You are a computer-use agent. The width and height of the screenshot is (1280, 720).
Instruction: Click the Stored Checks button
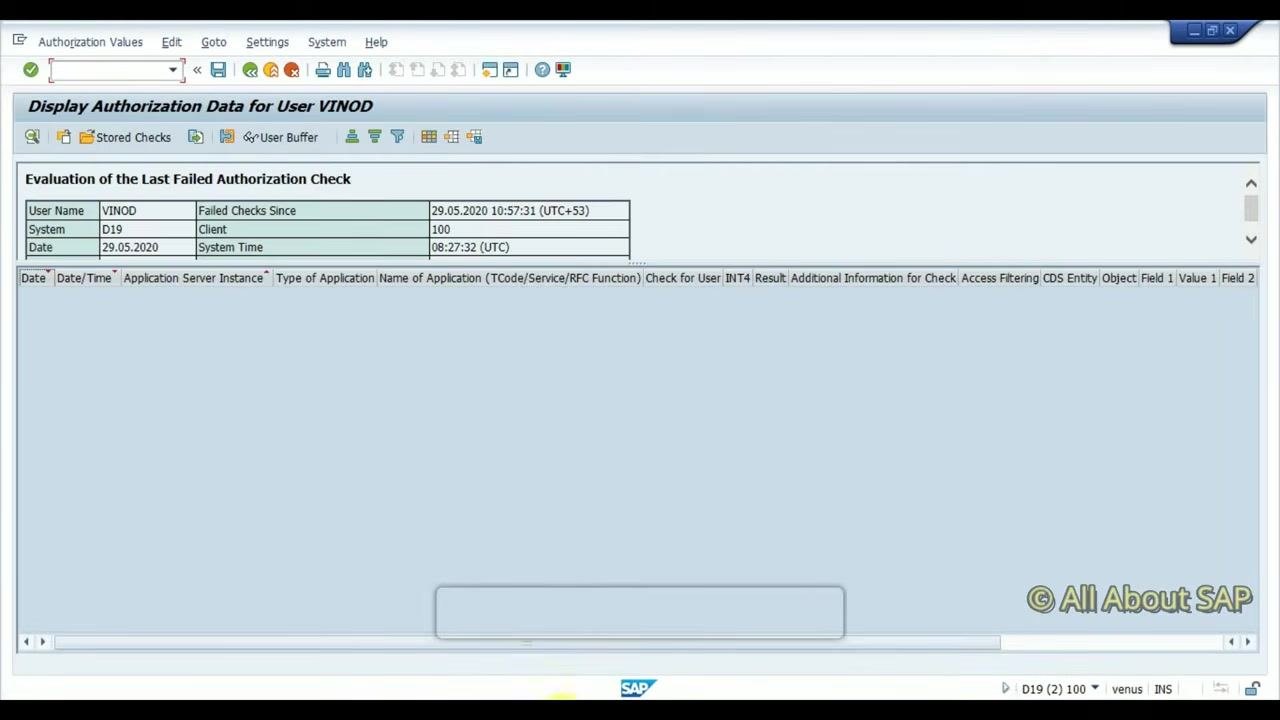coord(125,137)
